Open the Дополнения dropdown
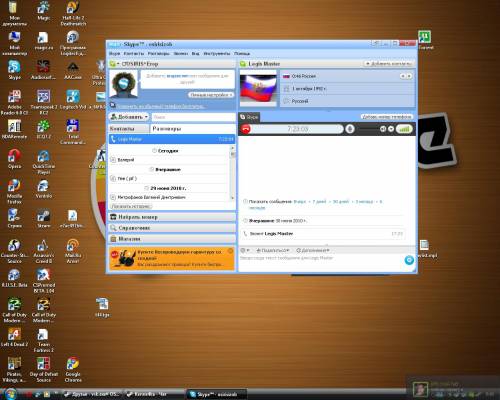500x400 pixels. pos(313,250)
